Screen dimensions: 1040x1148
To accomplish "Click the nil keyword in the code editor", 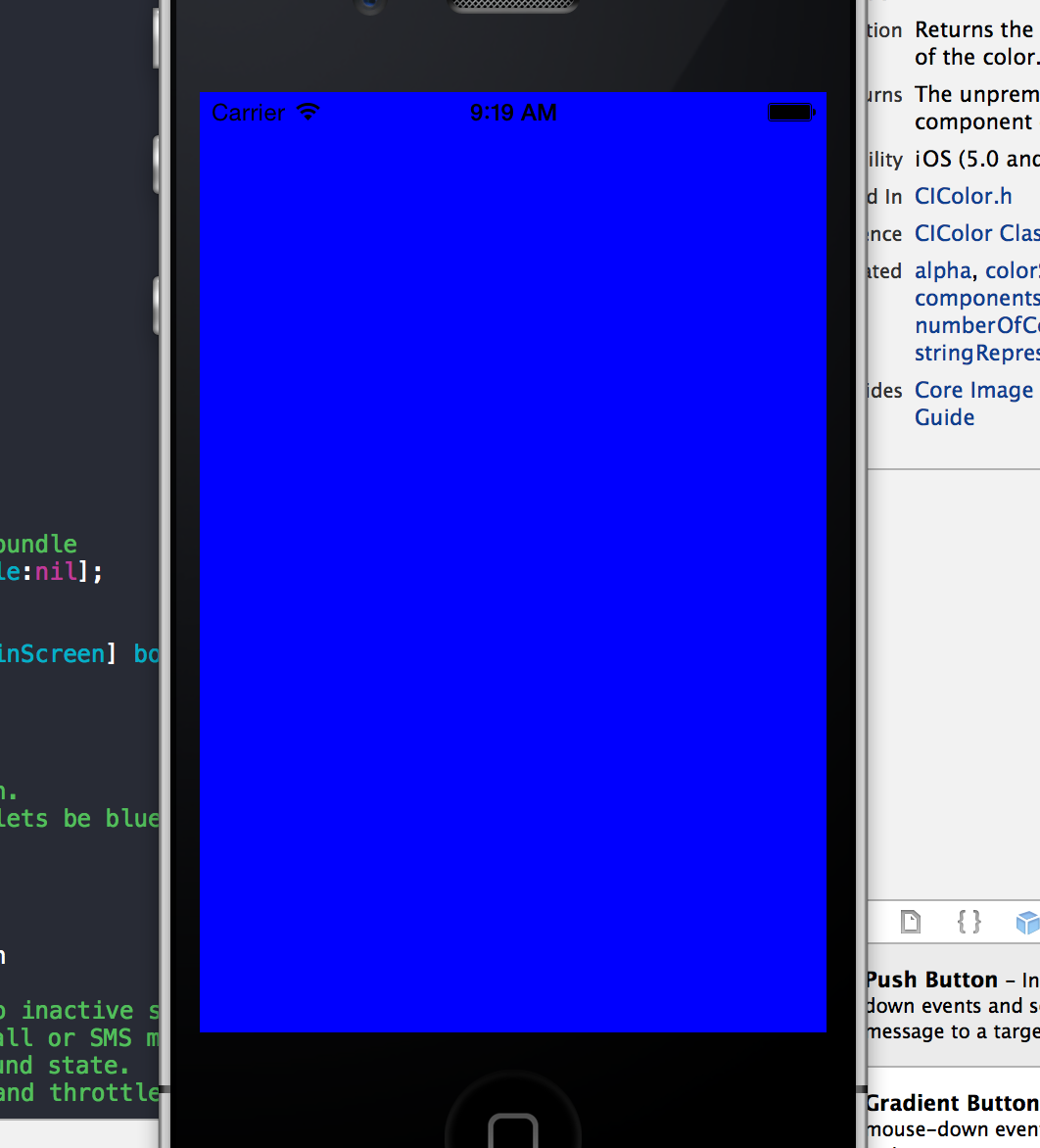I will point(56,571).
